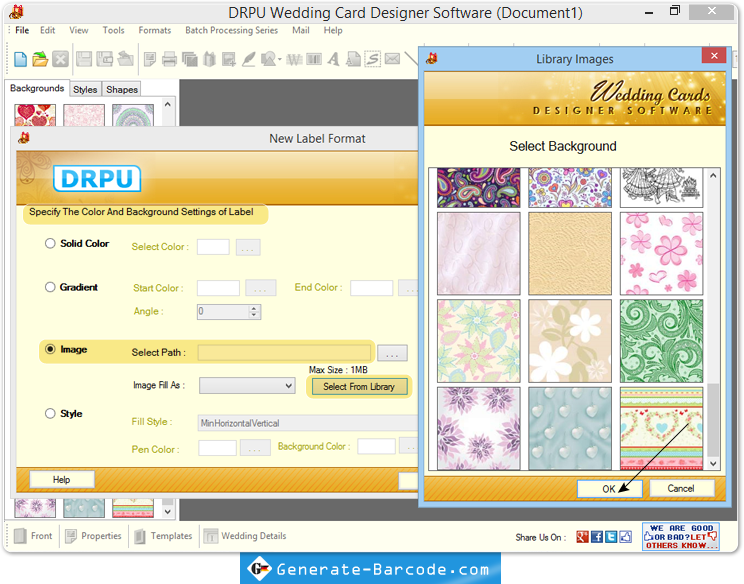Open the Formats menu
744x584 pixels.
click(x=155, y=30)
